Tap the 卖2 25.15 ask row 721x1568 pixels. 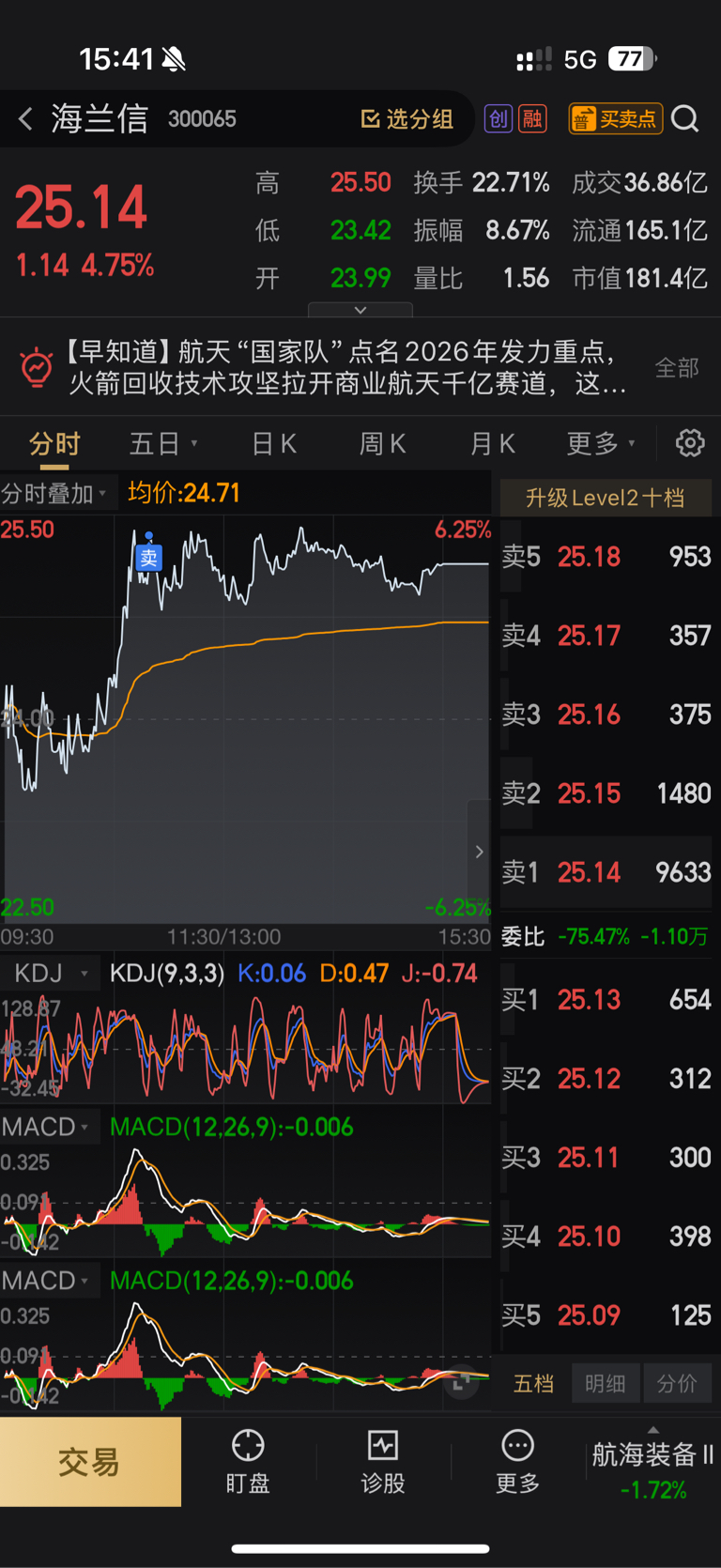click(x=606, y=793)
